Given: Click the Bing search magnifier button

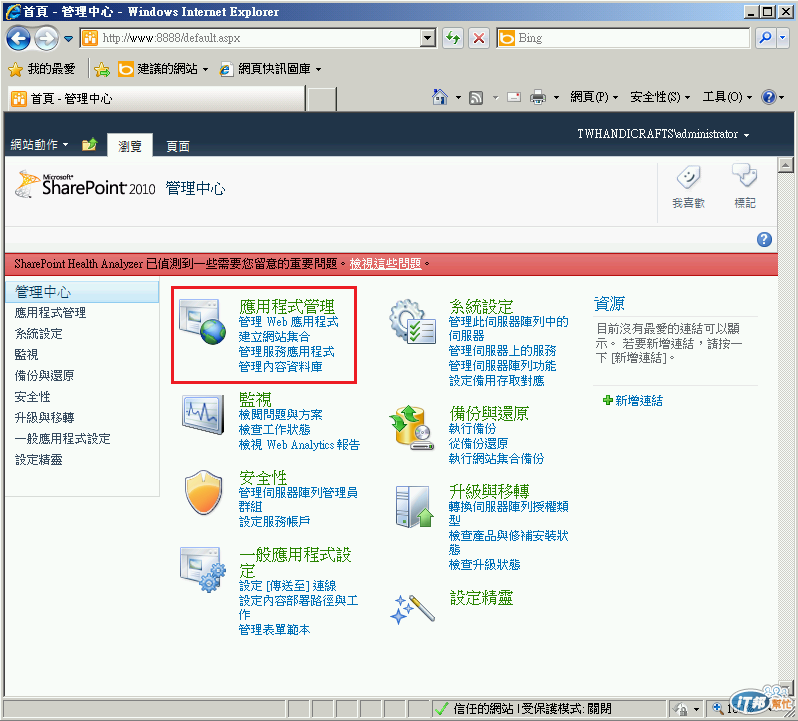Looking at the screenshot, I should pos(765,38).
